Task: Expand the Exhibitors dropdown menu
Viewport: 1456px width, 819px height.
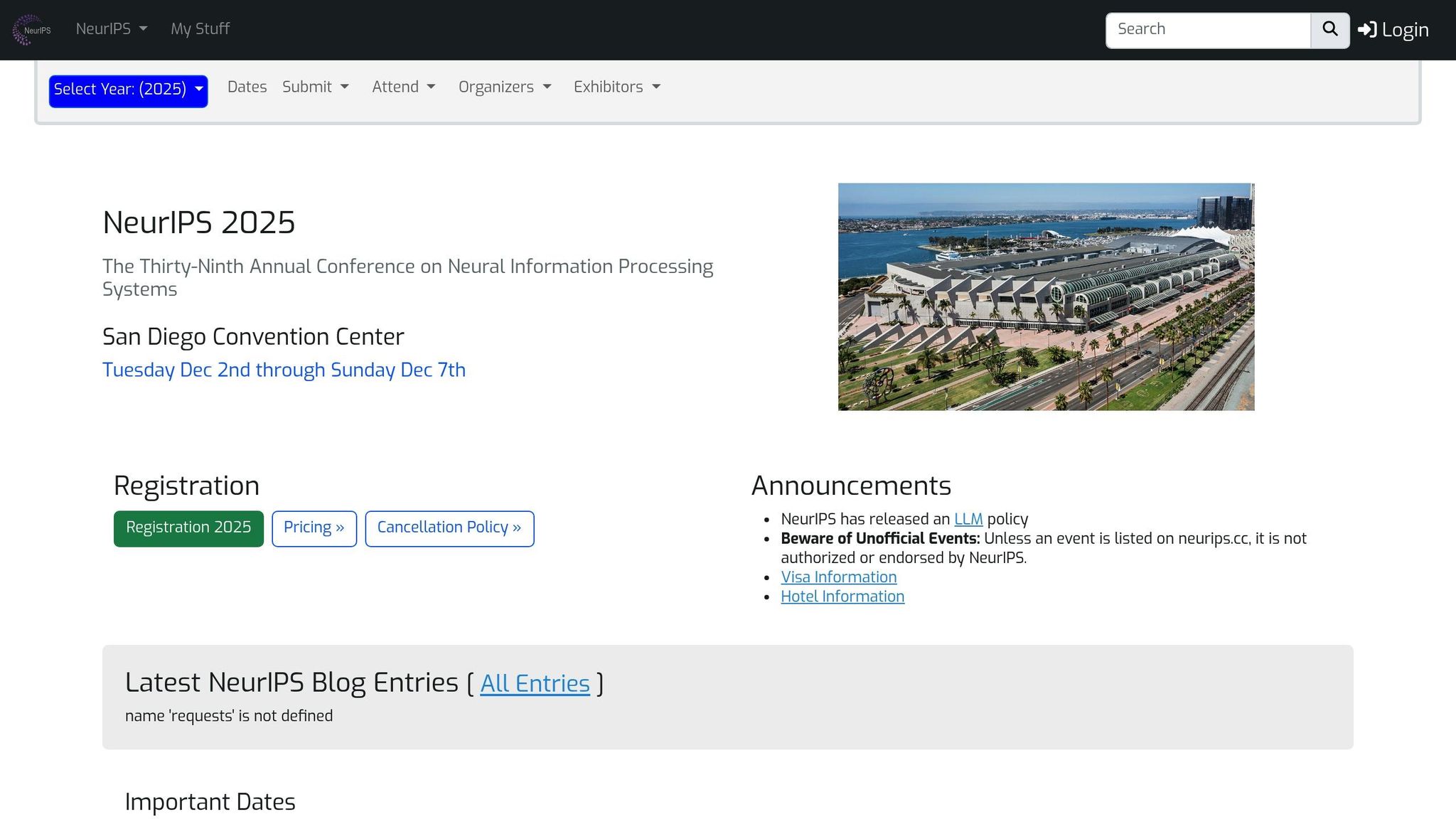Action: [x=617, y=87]
